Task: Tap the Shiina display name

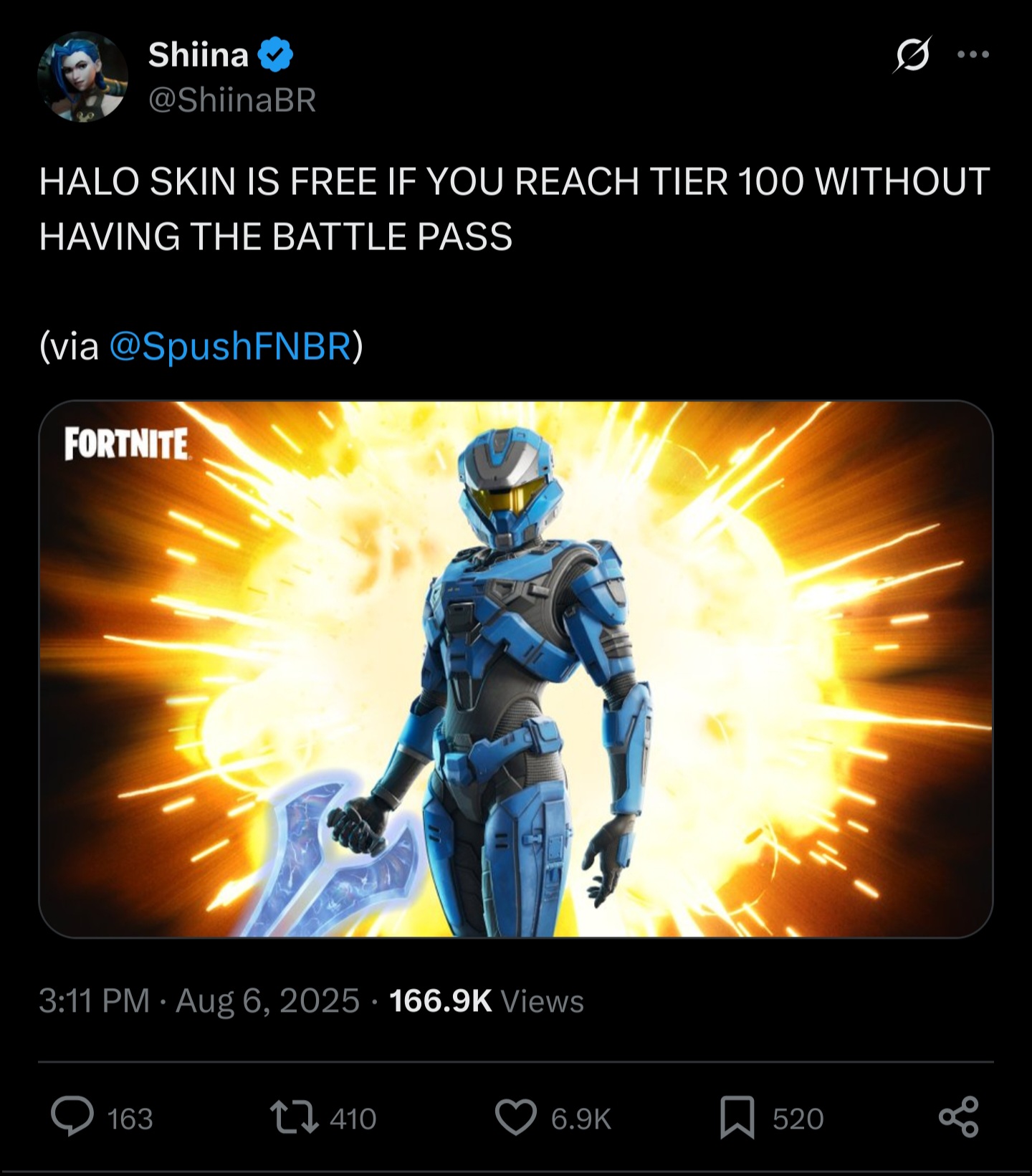Action: [199, 54]
